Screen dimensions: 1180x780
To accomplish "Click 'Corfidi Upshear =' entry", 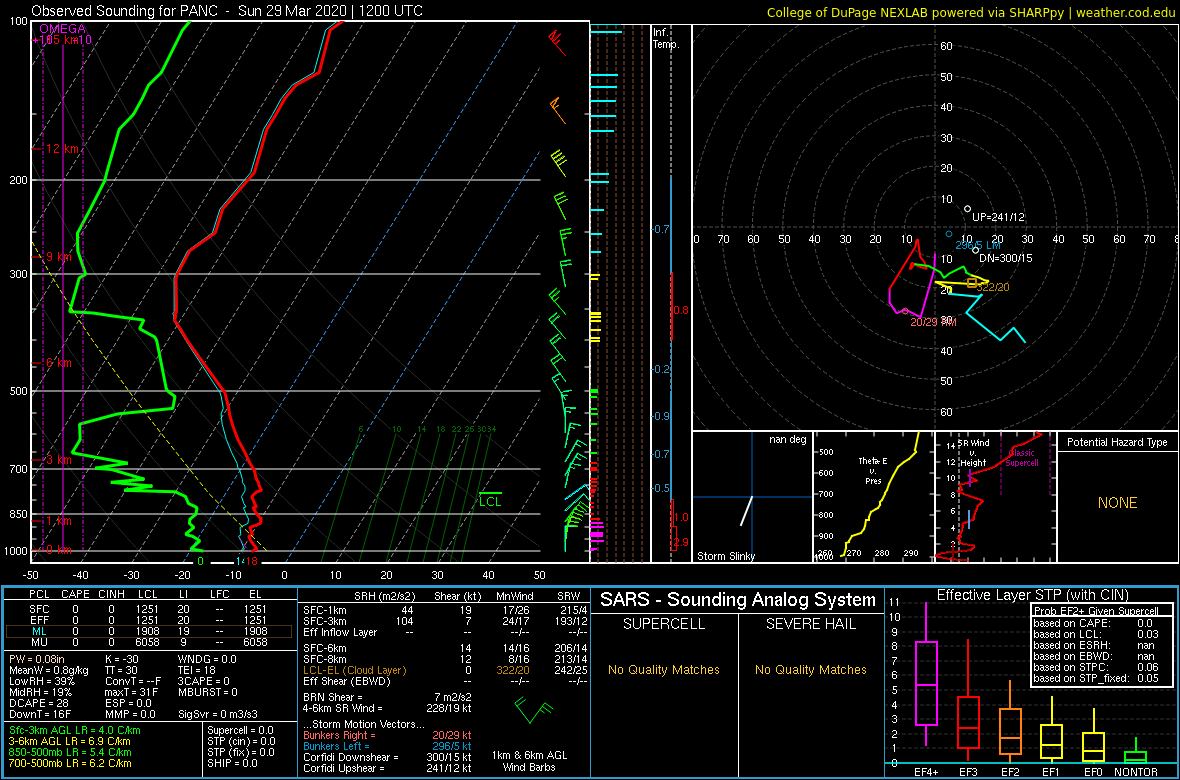I will [x=388, y=769].
